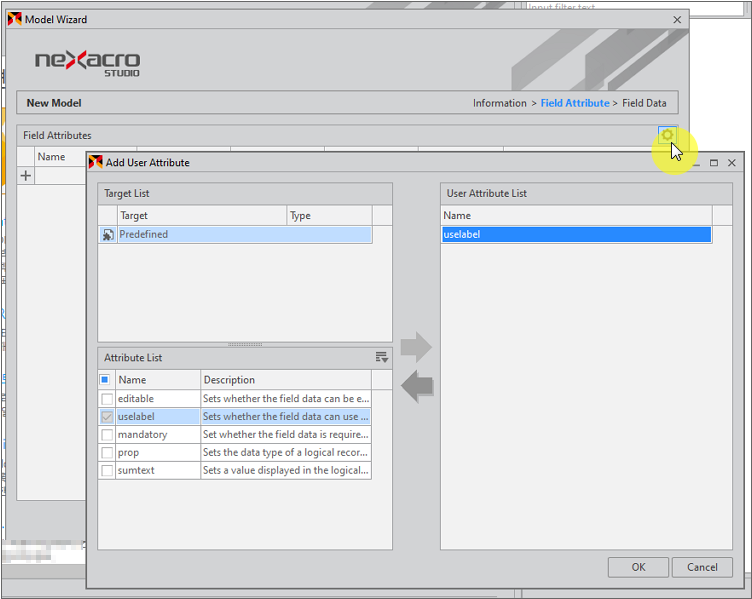Toggle the select-all checkbox in Attribute List header
The image size is (752, 599).
pos(106,380)
